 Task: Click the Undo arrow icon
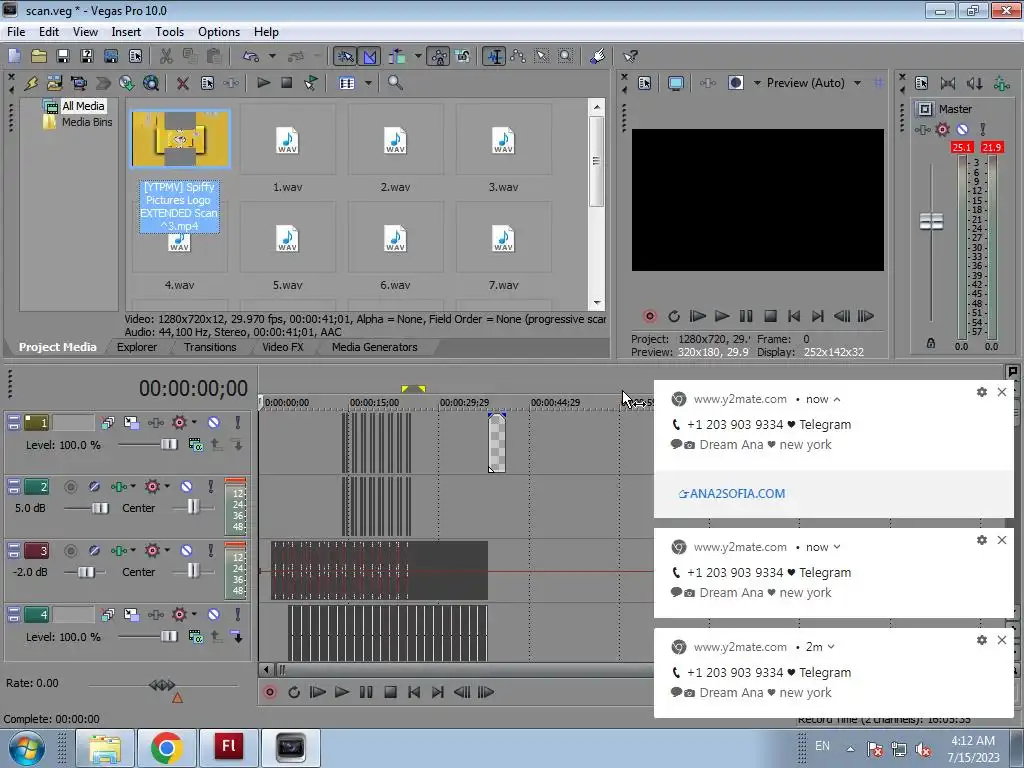(251, 56)
